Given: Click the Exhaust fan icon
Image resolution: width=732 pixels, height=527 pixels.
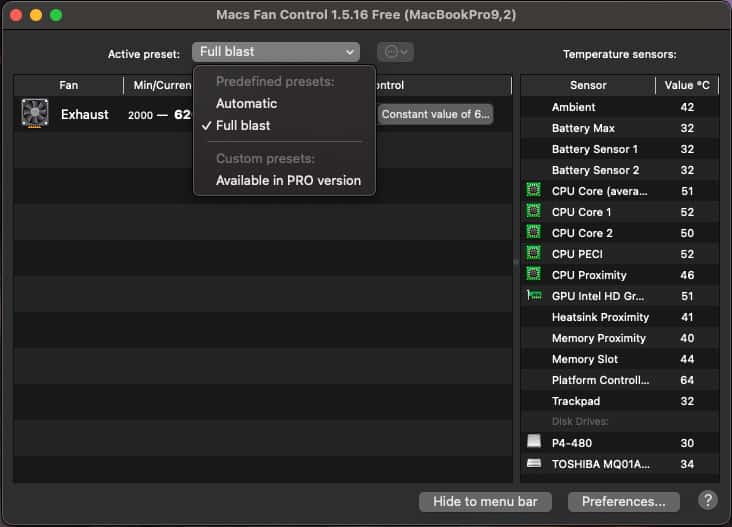Looking at the screenshot, I should (35, 113).
